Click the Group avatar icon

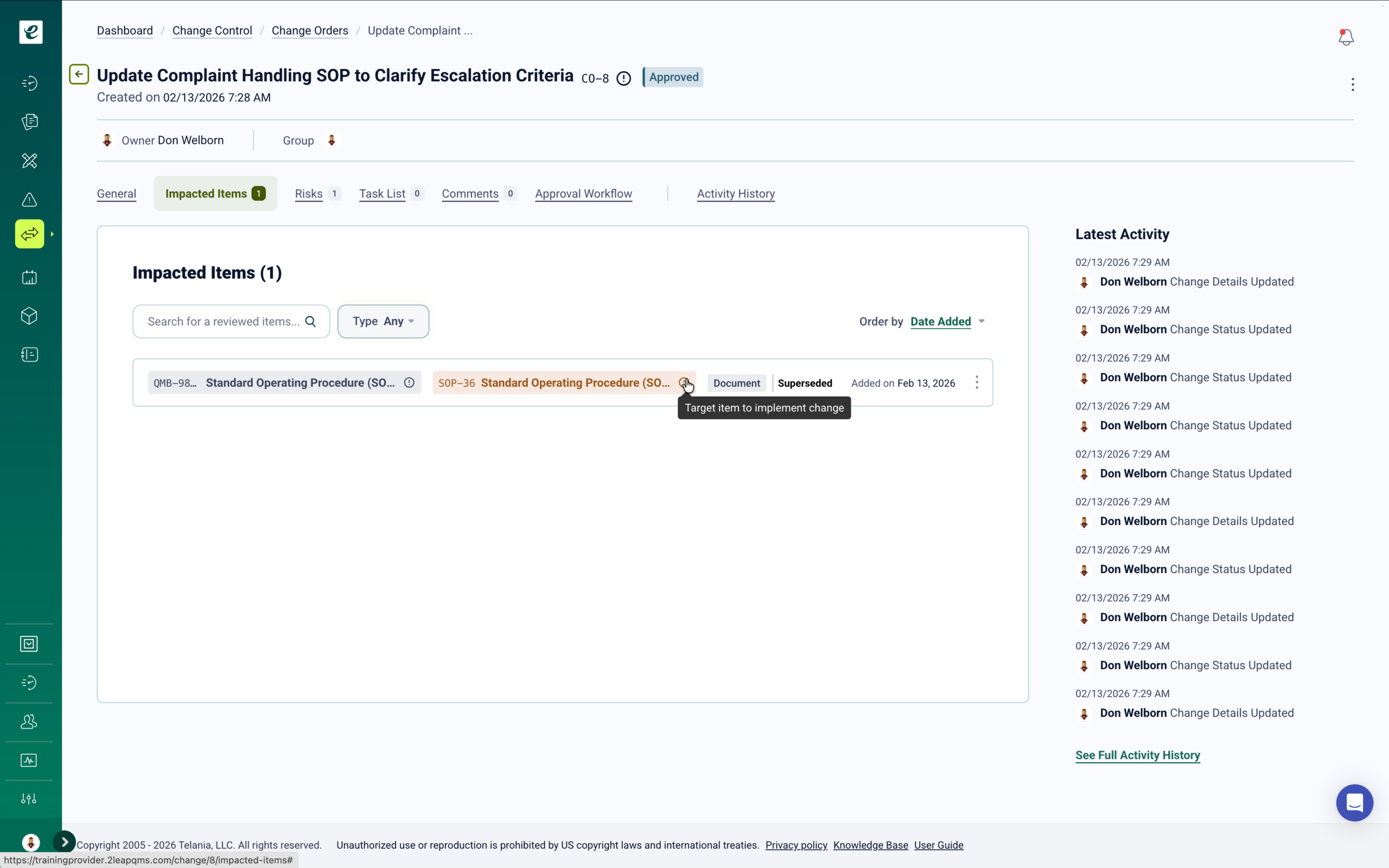pos(331,140)
